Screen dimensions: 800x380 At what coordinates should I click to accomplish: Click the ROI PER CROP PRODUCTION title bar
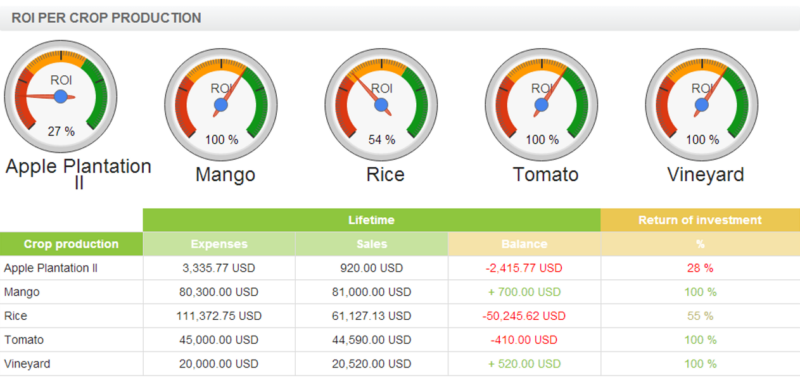pos(400,18)
